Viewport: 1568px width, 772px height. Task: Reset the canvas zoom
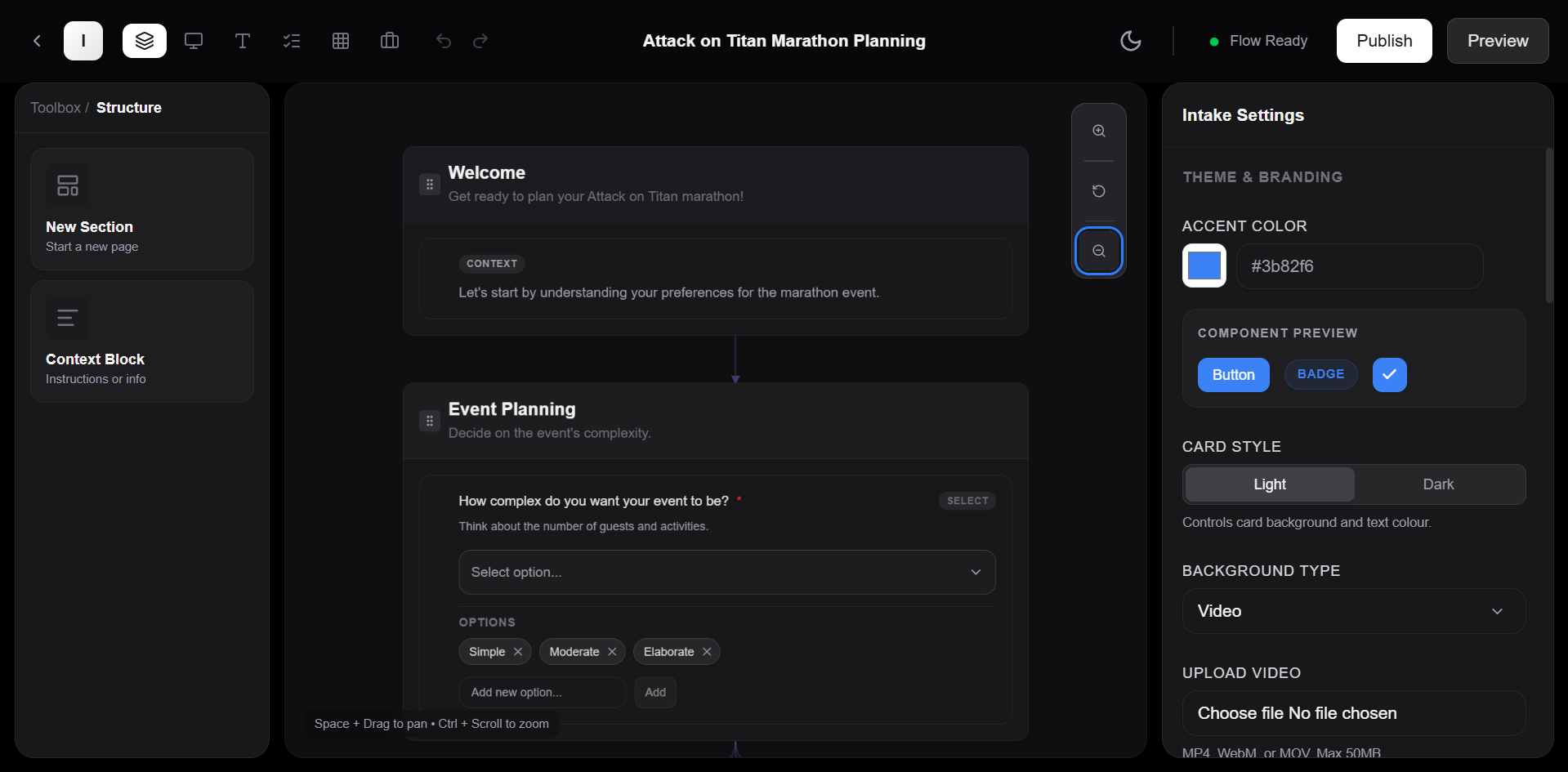pyautogui.click(x=1099, y=191)
